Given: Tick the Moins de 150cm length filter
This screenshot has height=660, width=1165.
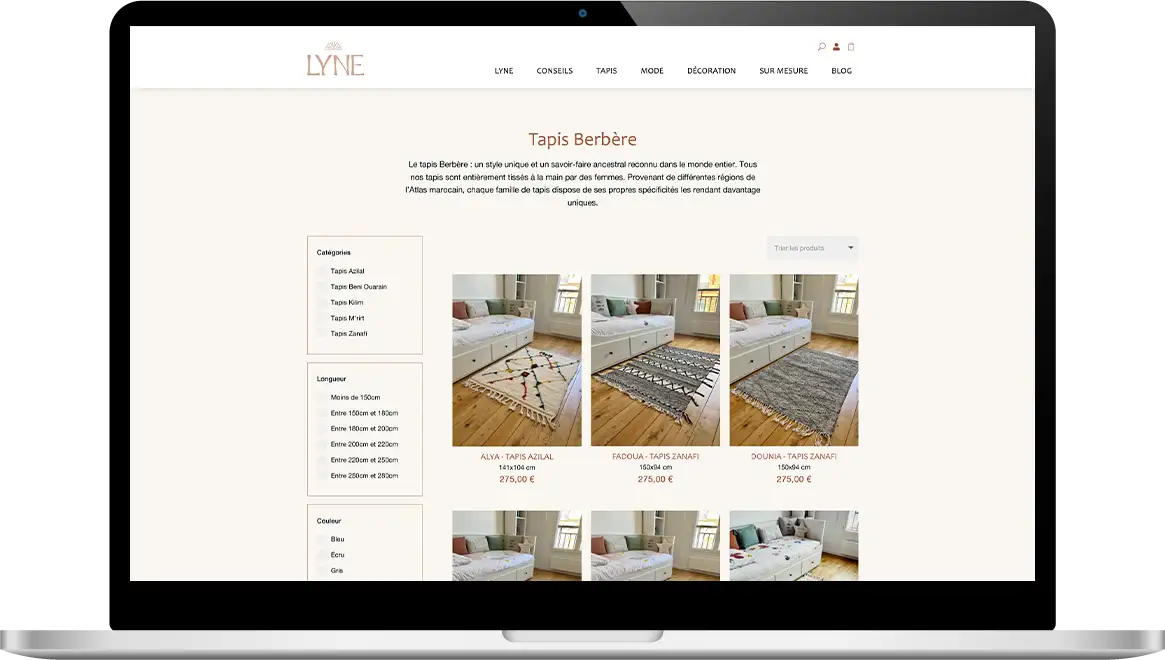Looking at the screenshot, I should click(x=322, y=398).
